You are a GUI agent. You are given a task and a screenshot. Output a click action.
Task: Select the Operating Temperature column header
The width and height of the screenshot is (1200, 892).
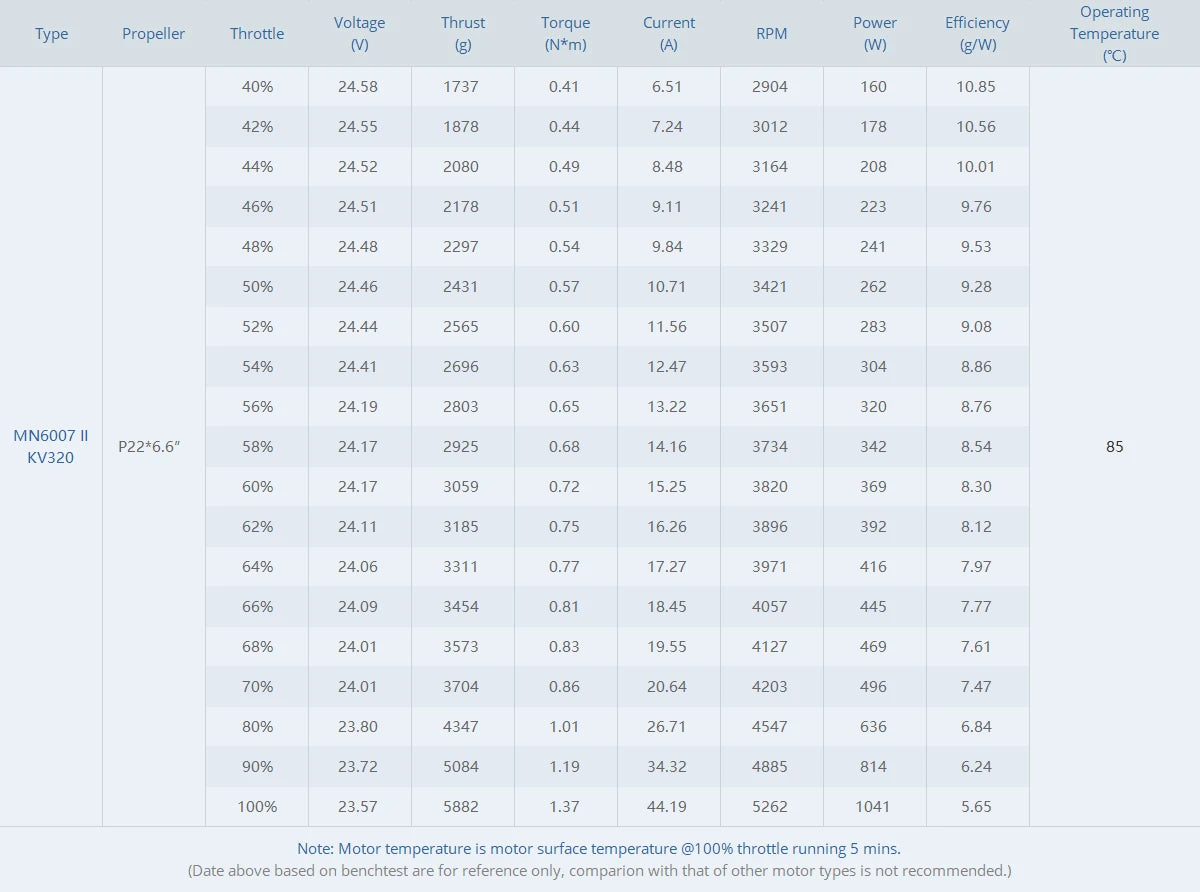(1114, 34)
